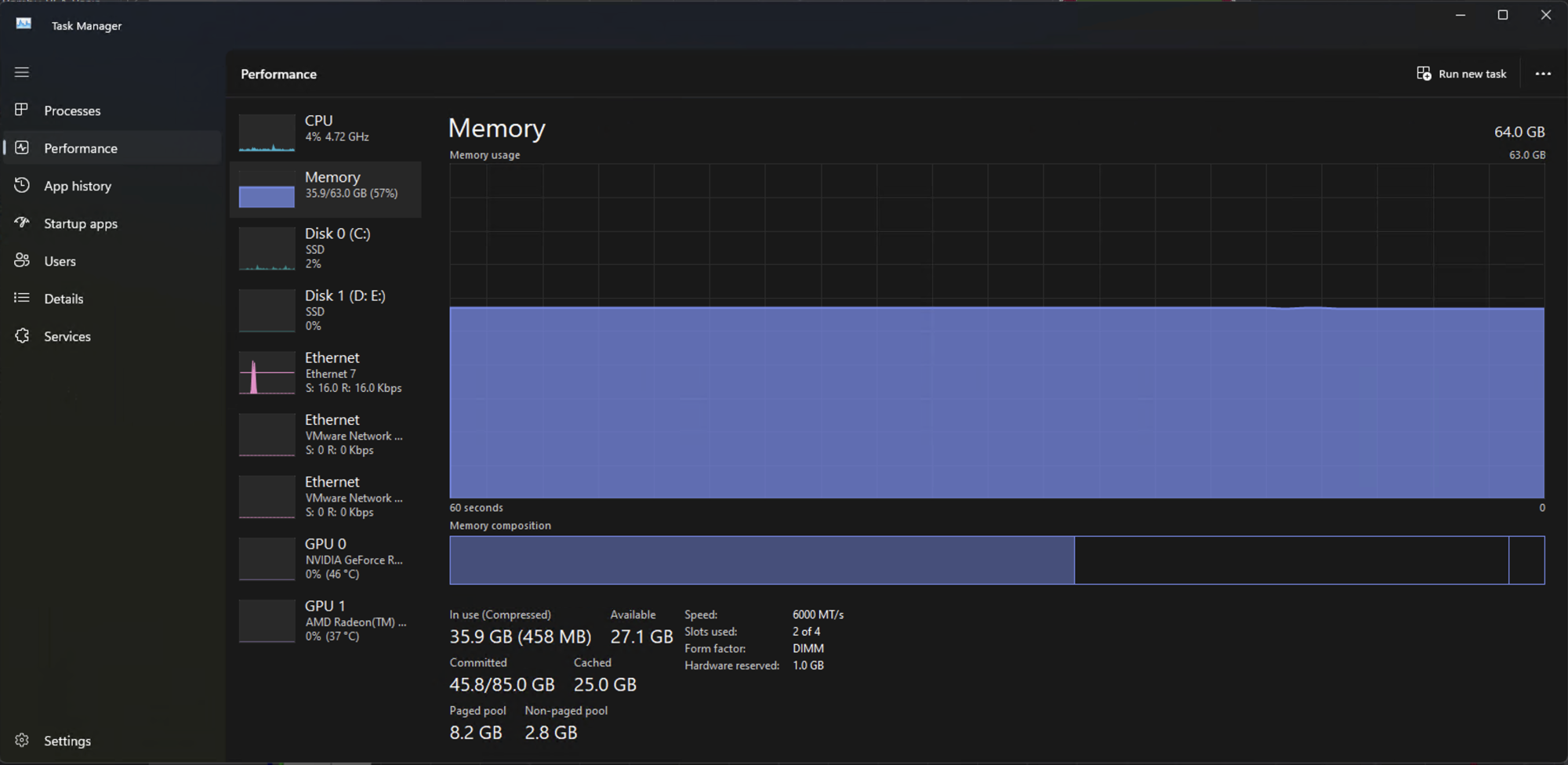Open the navigation hamburger menu

(21, 72)
